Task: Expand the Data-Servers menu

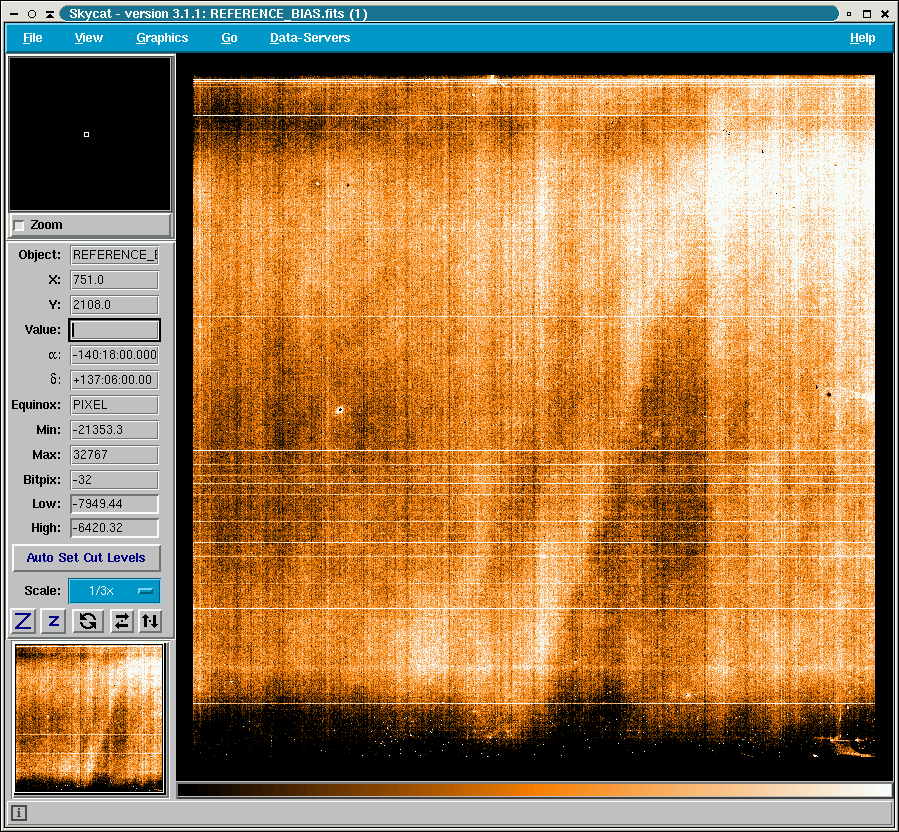Action: coord(310,38)
